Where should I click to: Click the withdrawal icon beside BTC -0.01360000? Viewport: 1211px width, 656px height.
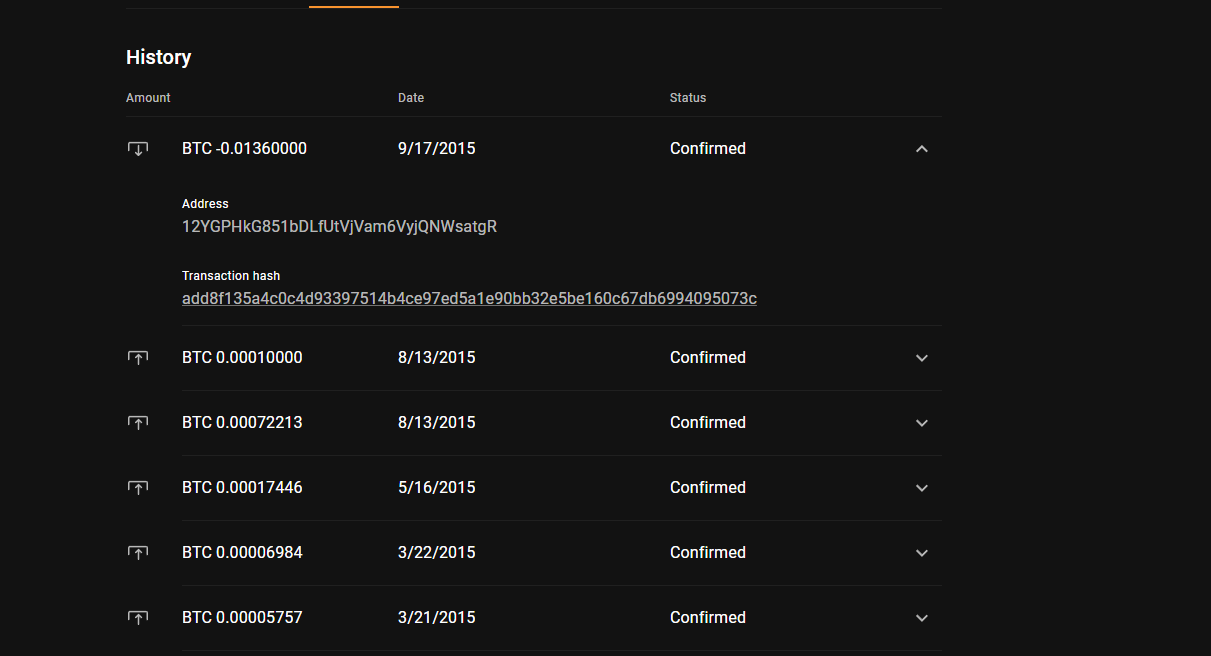138,149
